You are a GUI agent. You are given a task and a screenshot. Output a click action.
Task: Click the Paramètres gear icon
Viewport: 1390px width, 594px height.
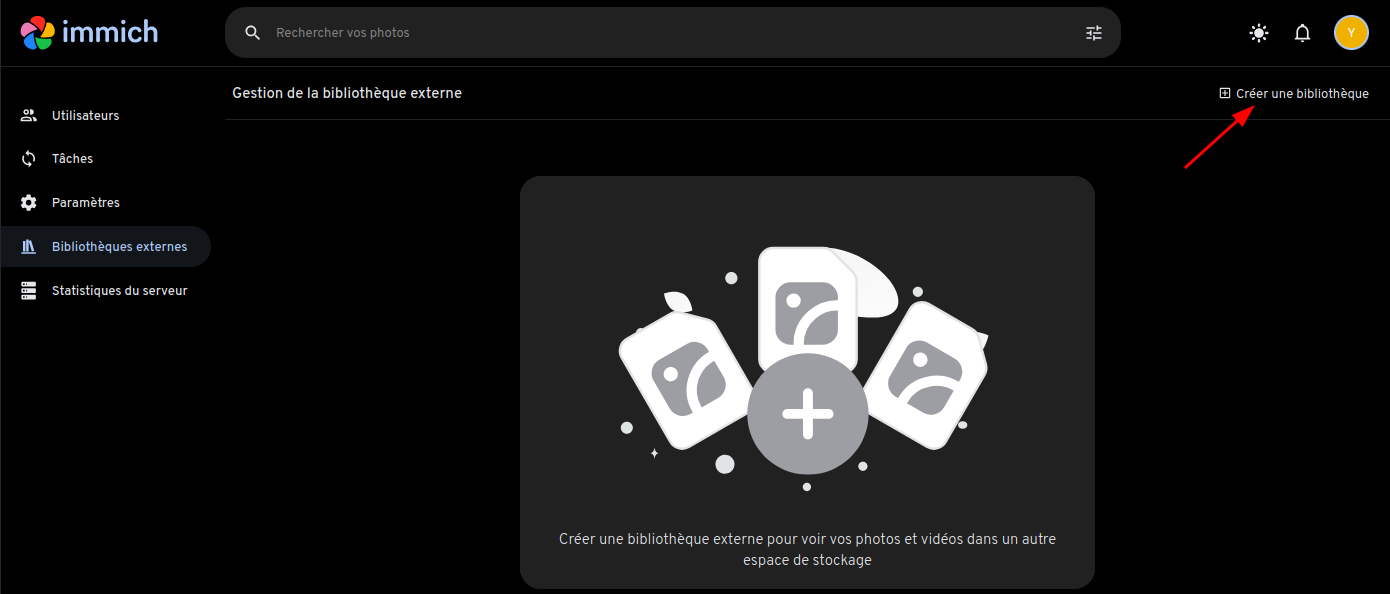click(x=29, y=203)
